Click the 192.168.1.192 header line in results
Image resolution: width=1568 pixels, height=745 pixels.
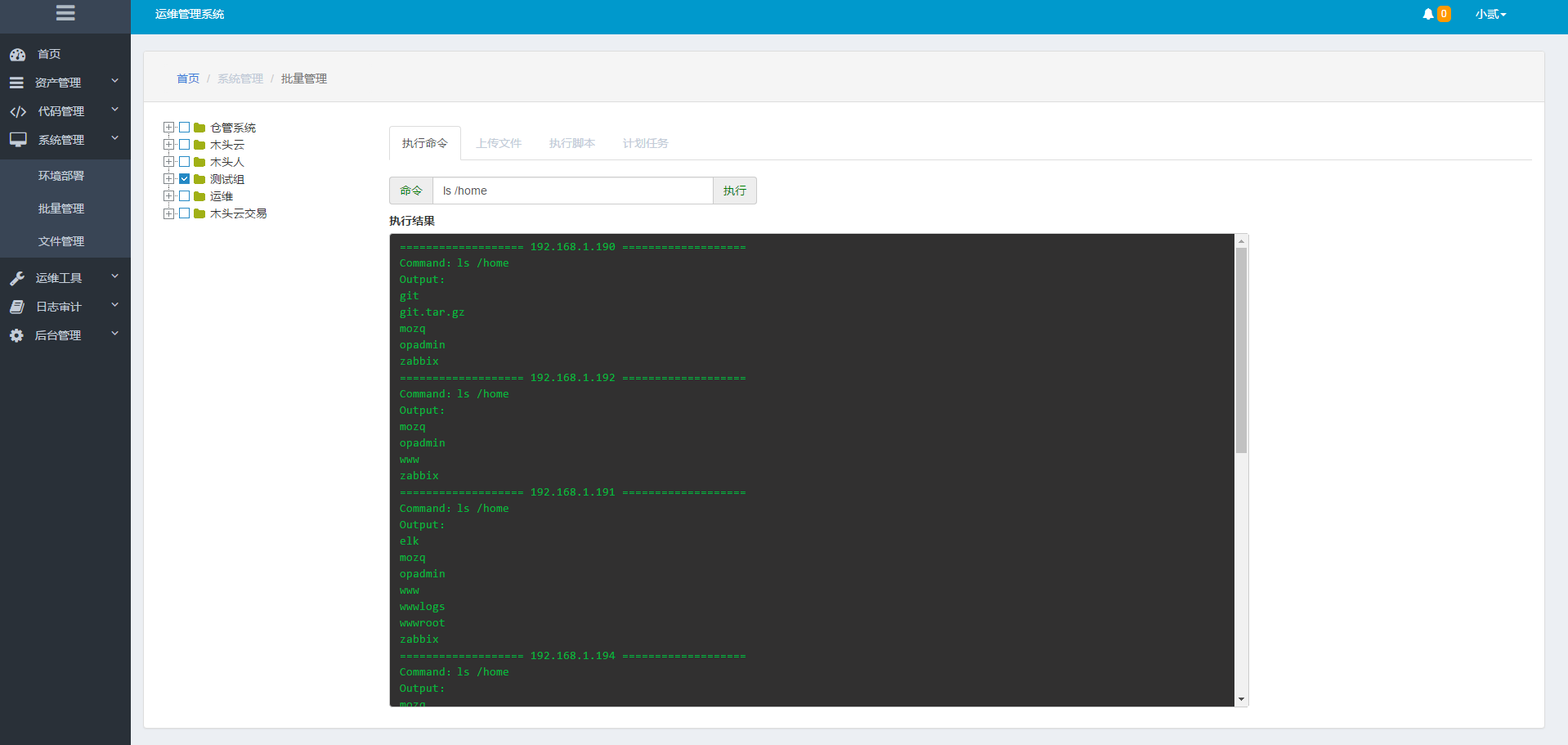pyautogui.click(x=572, y=378)
